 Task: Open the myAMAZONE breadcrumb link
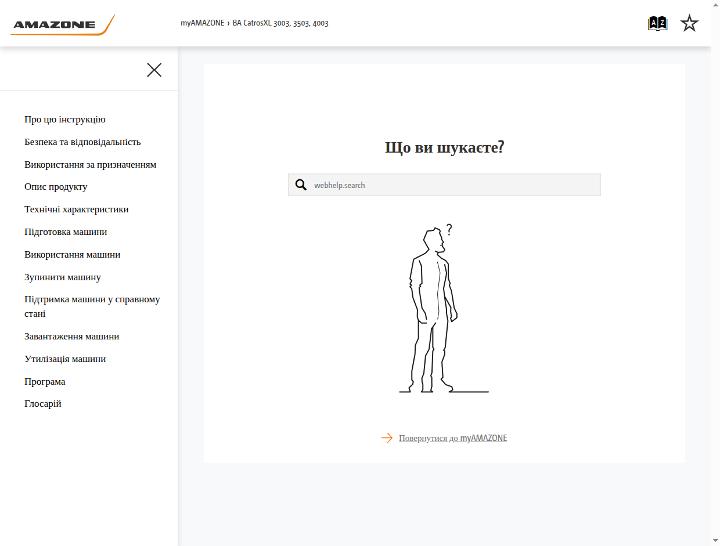click(x=202, y=23)
